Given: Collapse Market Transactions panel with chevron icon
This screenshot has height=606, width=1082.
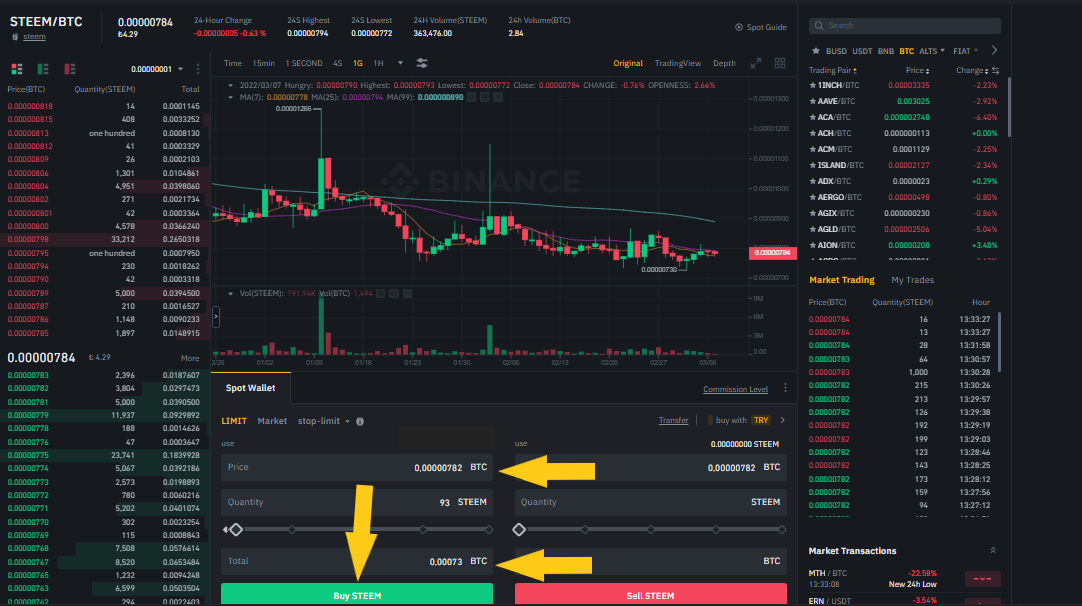Looking at the screenshot, I should coord(993,550).
